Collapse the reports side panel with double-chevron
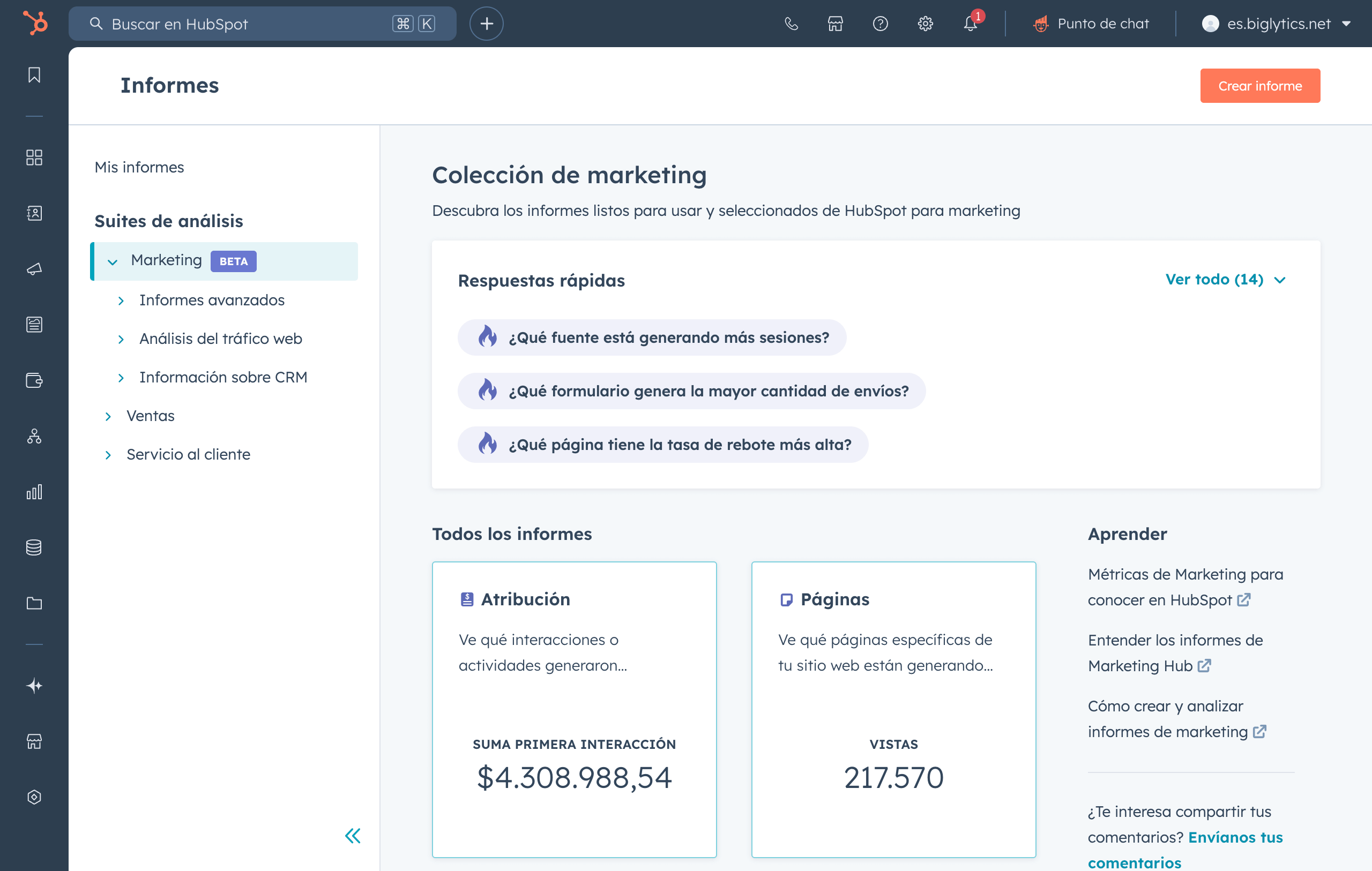Screen dimensions: 1372x871 click(353, 836)
